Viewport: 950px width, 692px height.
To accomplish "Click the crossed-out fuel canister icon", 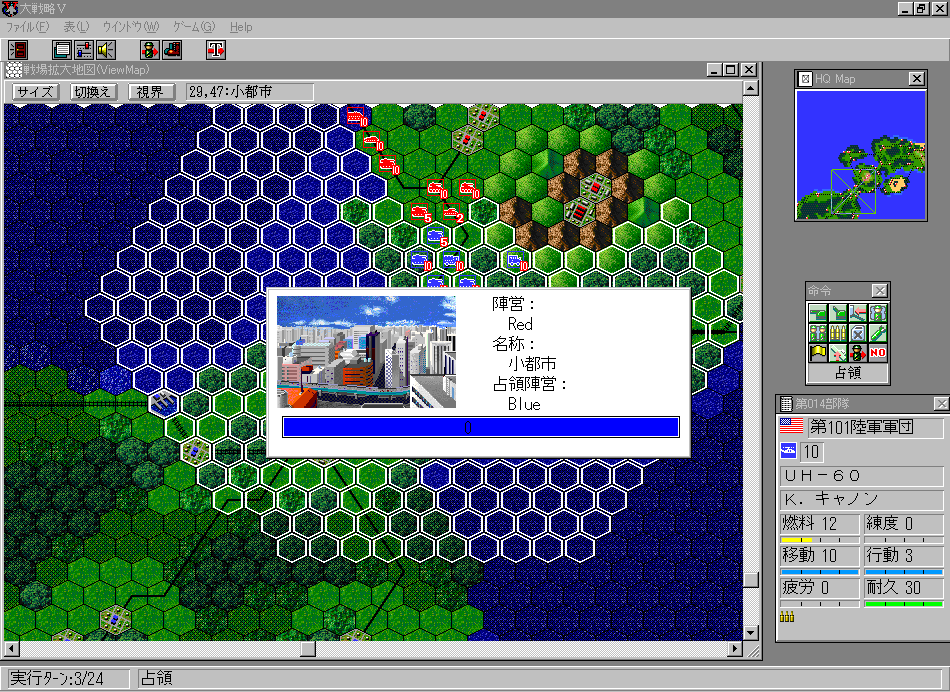I will pyautogui.click(x=858, y=333).
